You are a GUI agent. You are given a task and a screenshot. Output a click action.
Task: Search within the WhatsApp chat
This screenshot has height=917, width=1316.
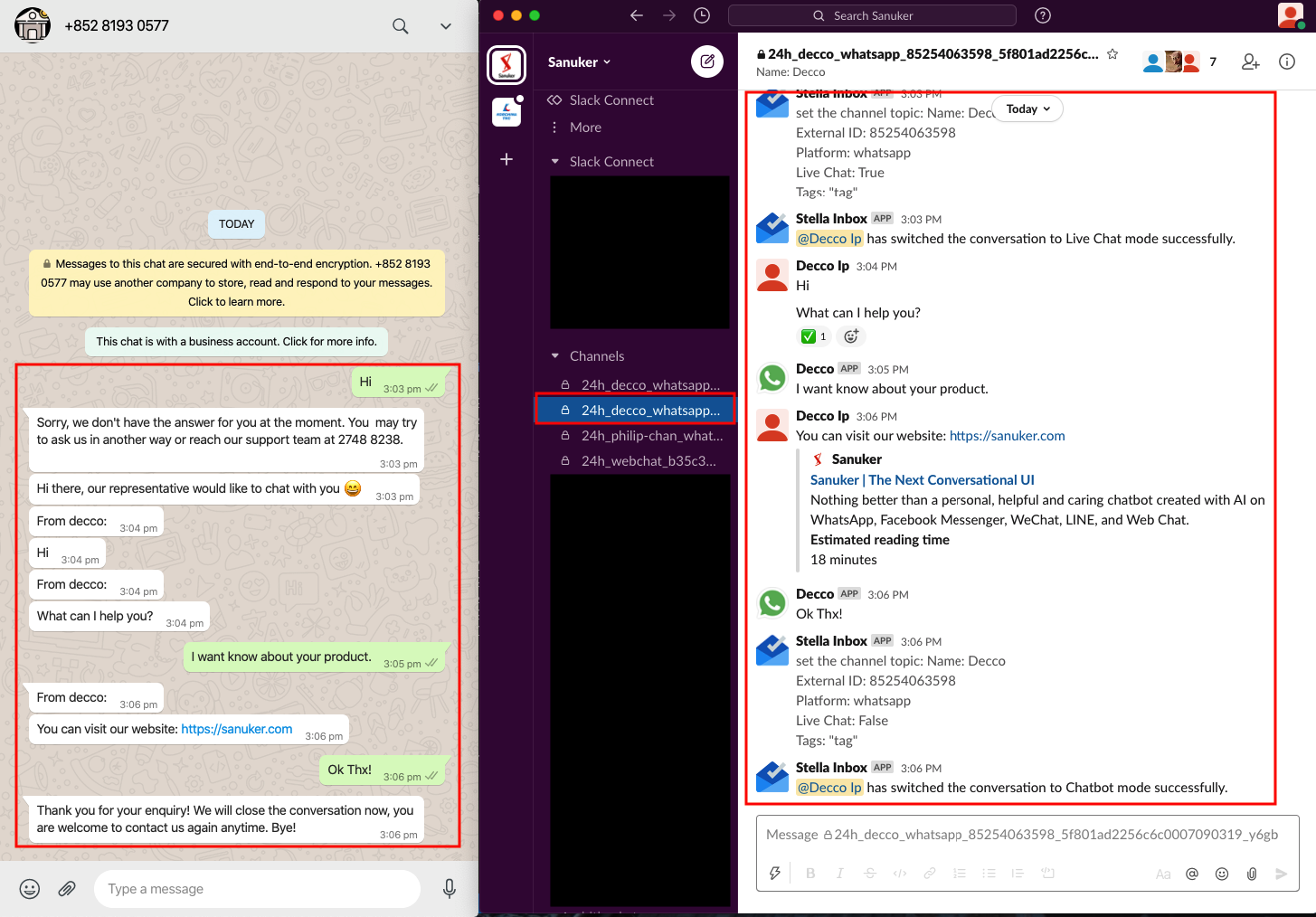[400, 26]
